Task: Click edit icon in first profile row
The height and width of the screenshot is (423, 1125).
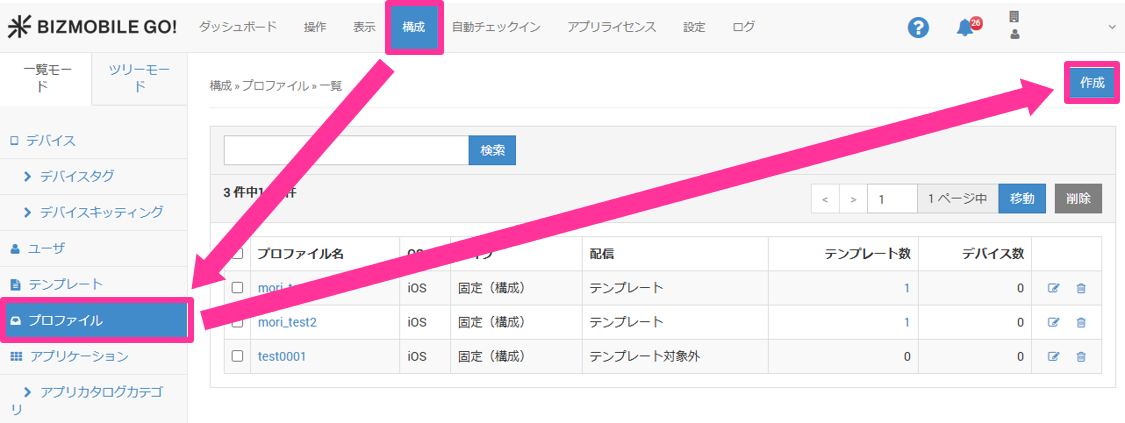Action: [1053, 288]
